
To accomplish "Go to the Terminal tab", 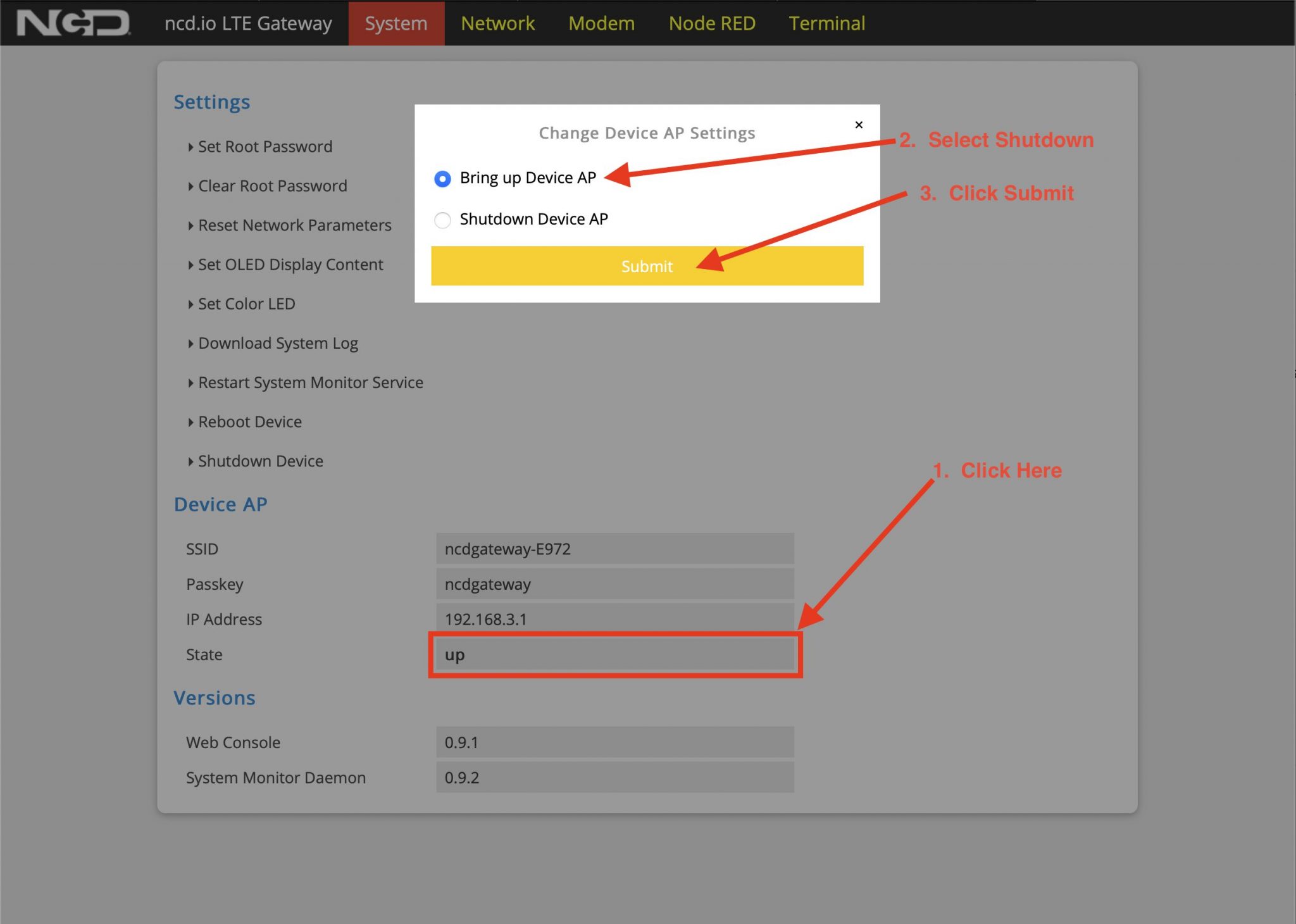I will point(826,23).
